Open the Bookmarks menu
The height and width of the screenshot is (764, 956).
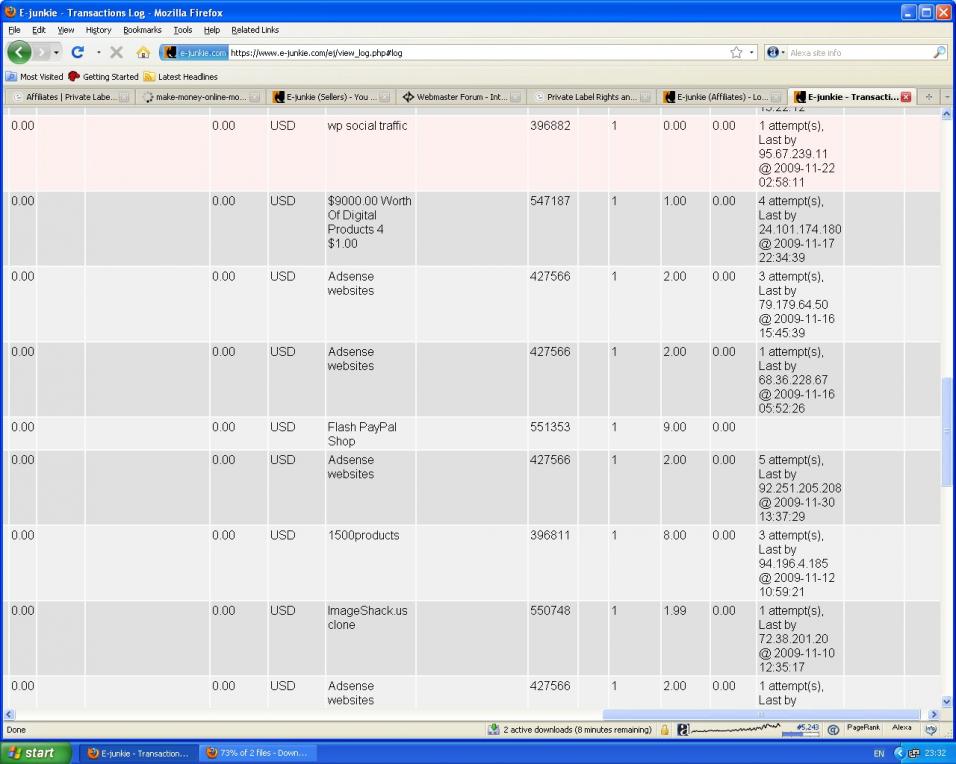pos(142,30)
